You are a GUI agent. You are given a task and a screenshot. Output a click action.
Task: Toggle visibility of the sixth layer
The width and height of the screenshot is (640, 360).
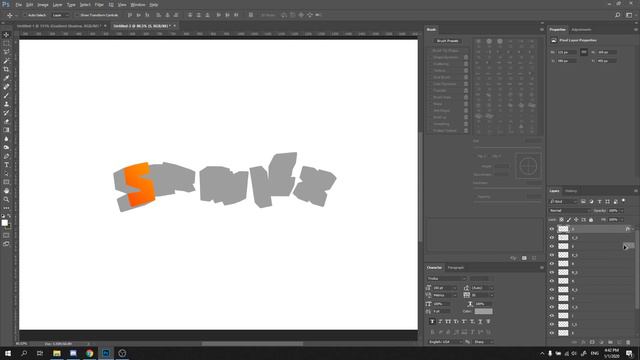click(552, 272)
